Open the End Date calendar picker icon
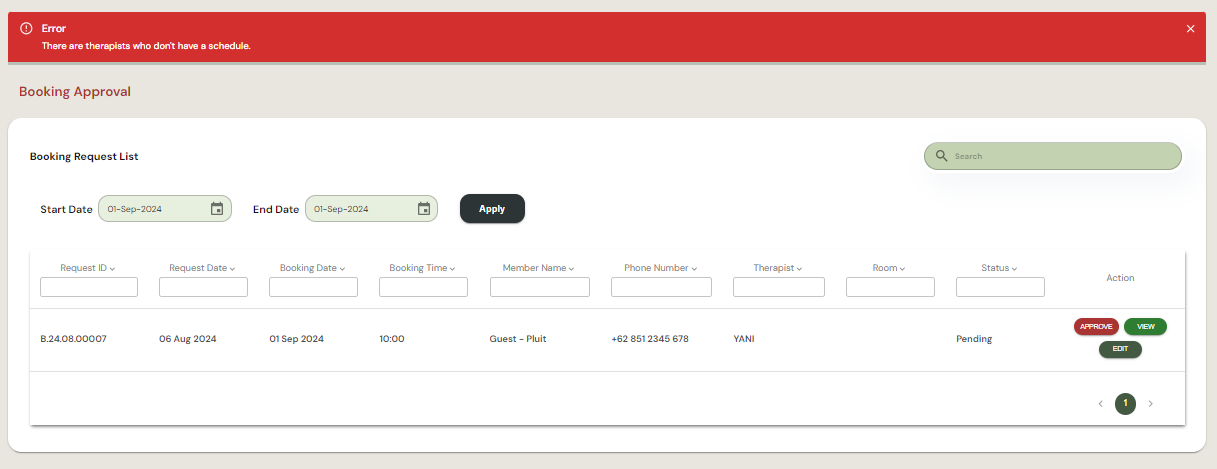This screenshot has height=469, width=1217. pyautogui.click(x=424, y=209)
